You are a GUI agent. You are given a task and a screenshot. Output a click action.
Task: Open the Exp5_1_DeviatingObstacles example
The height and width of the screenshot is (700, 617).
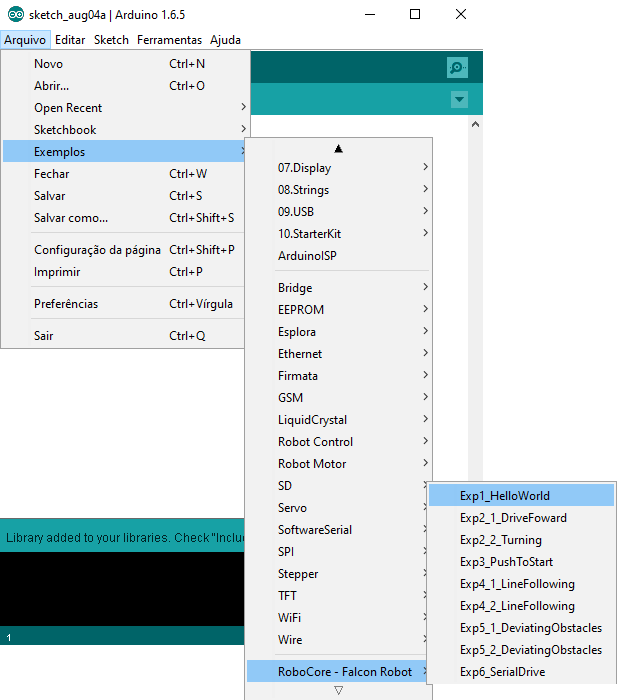point(521,628)
